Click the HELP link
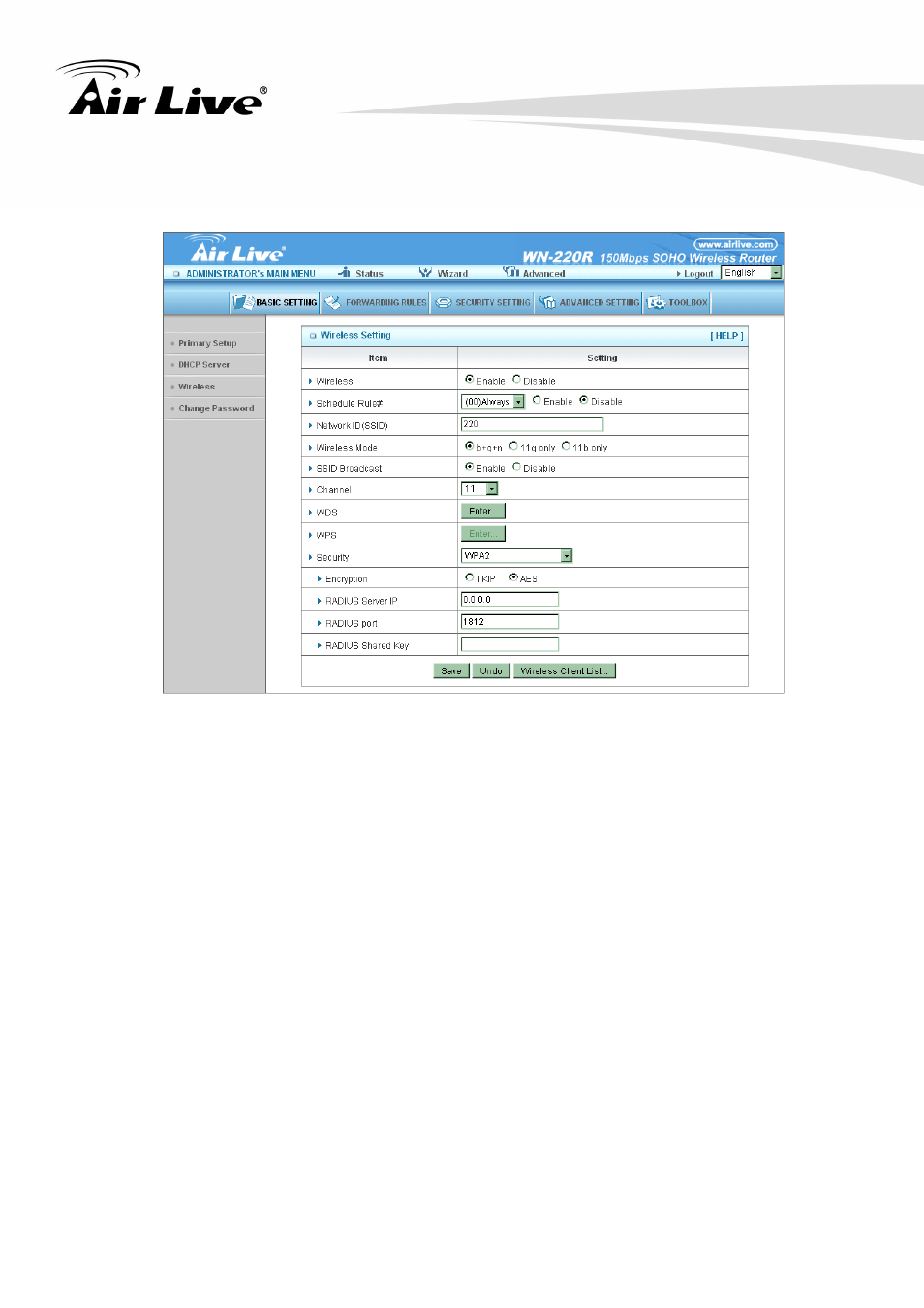The height and width of the screenshot is (1308, 924). point(726,336)
